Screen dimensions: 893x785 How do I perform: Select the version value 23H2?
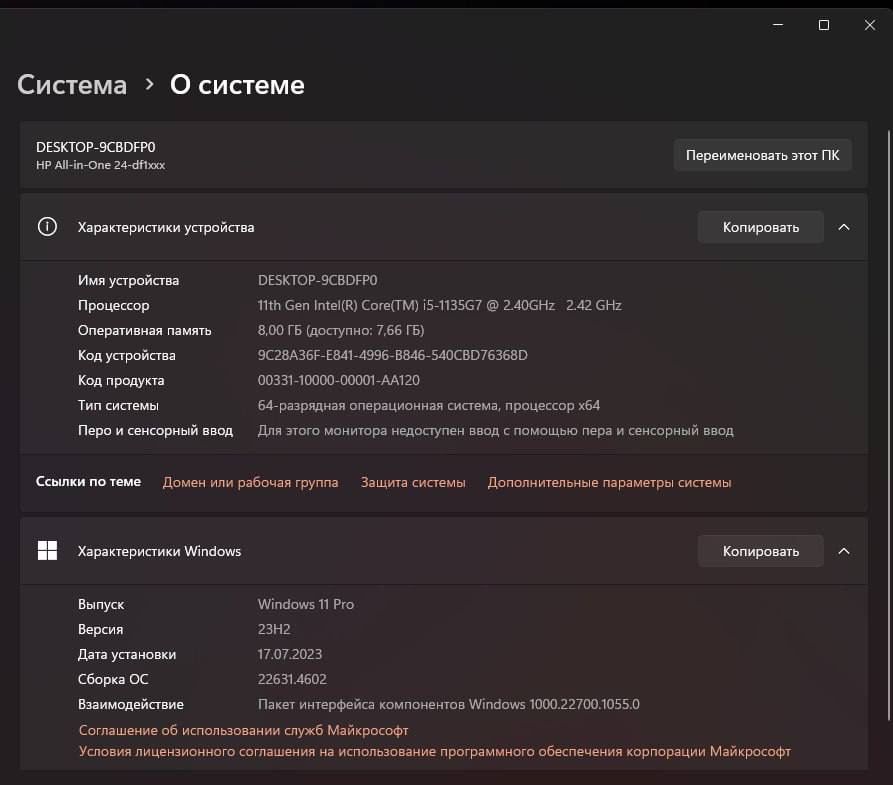[x=274, y=629]
